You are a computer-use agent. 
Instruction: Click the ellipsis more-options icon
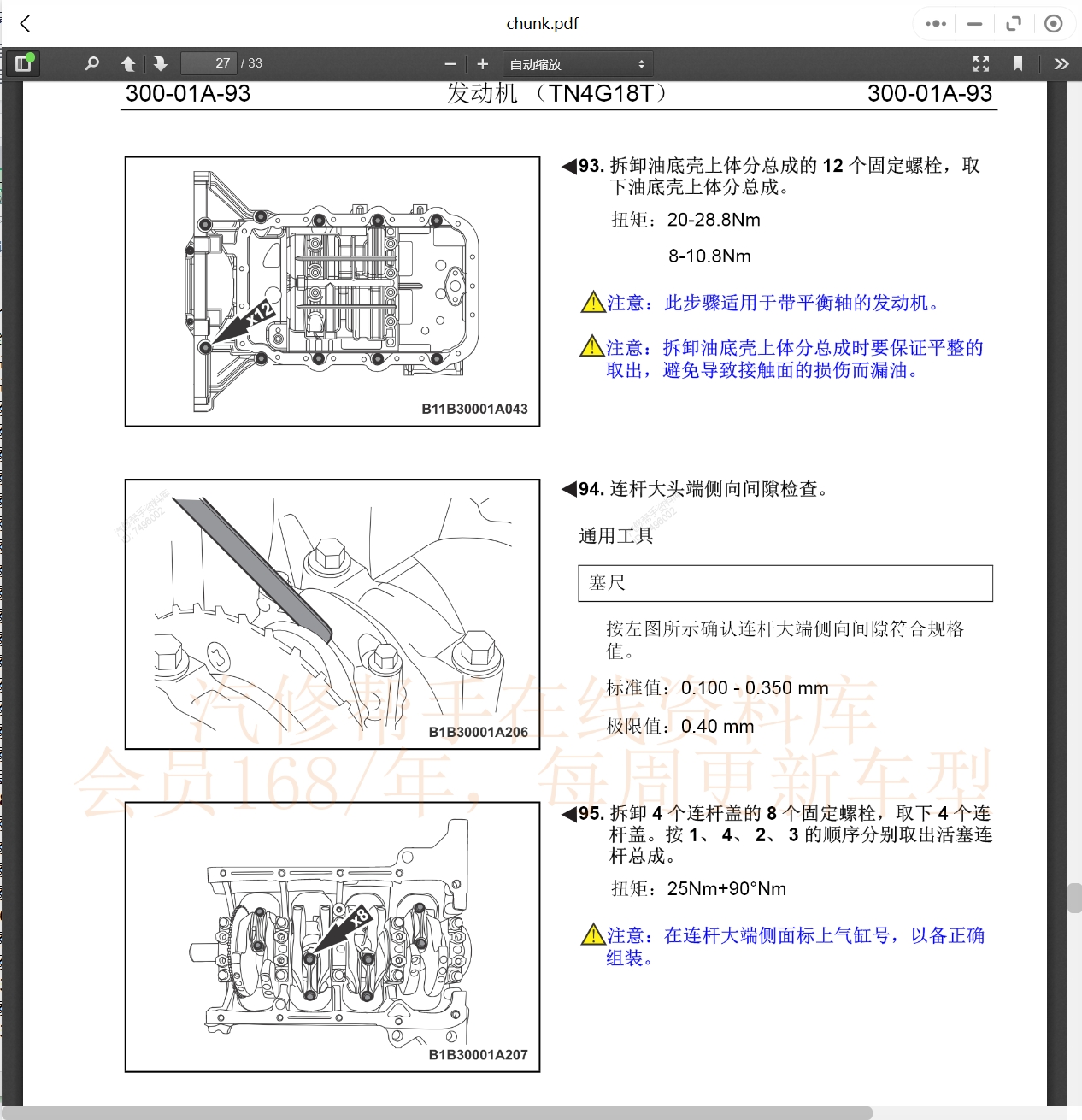(x=934, y=23)
